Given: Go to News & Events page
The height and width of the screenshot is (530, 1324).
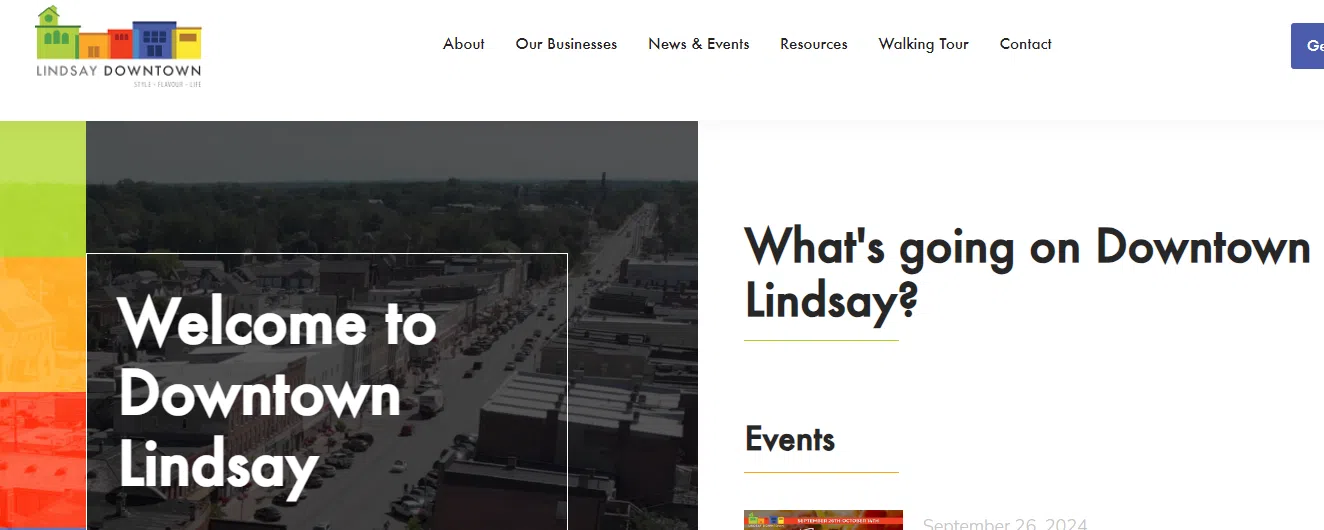Looking at the screenshot, I should 698,44.
